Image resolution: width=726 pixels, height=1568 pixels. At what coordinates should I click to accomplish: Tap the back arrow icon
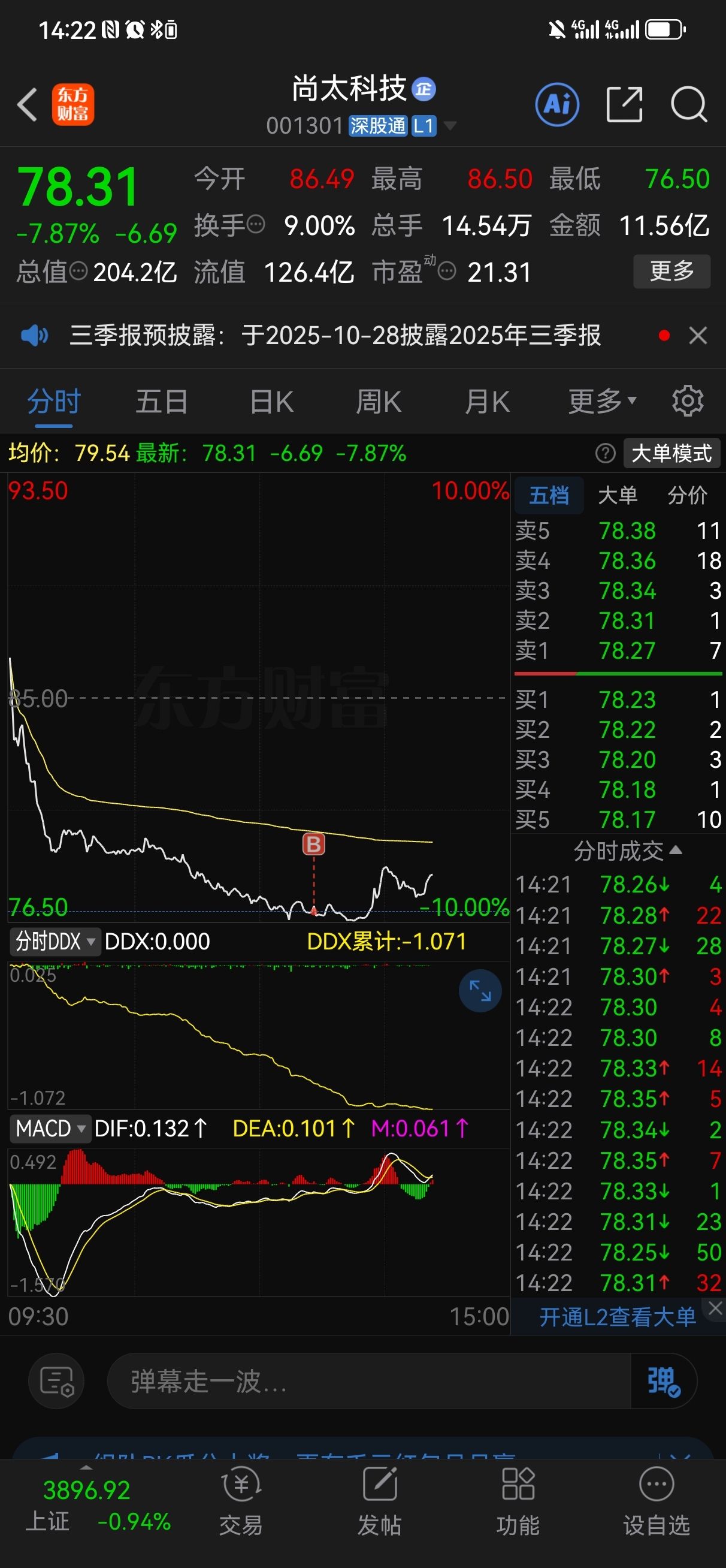[x=28, y=105]
